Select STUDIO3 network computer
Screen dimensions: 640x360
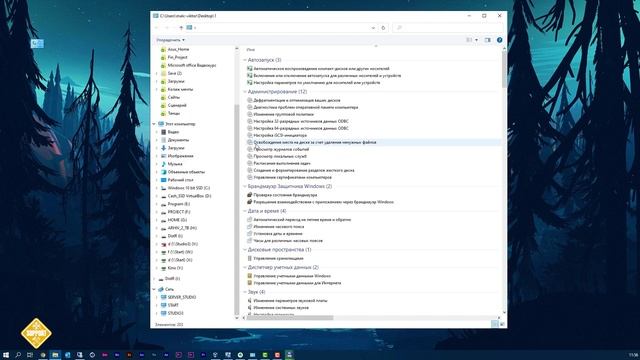click(x=176, y=313)
